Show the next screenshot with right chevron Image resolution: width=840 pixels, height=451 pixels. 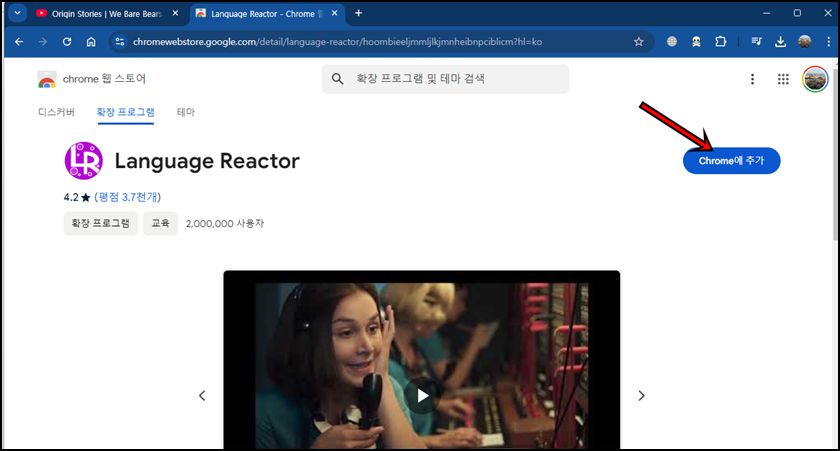(x=641, y=396)
